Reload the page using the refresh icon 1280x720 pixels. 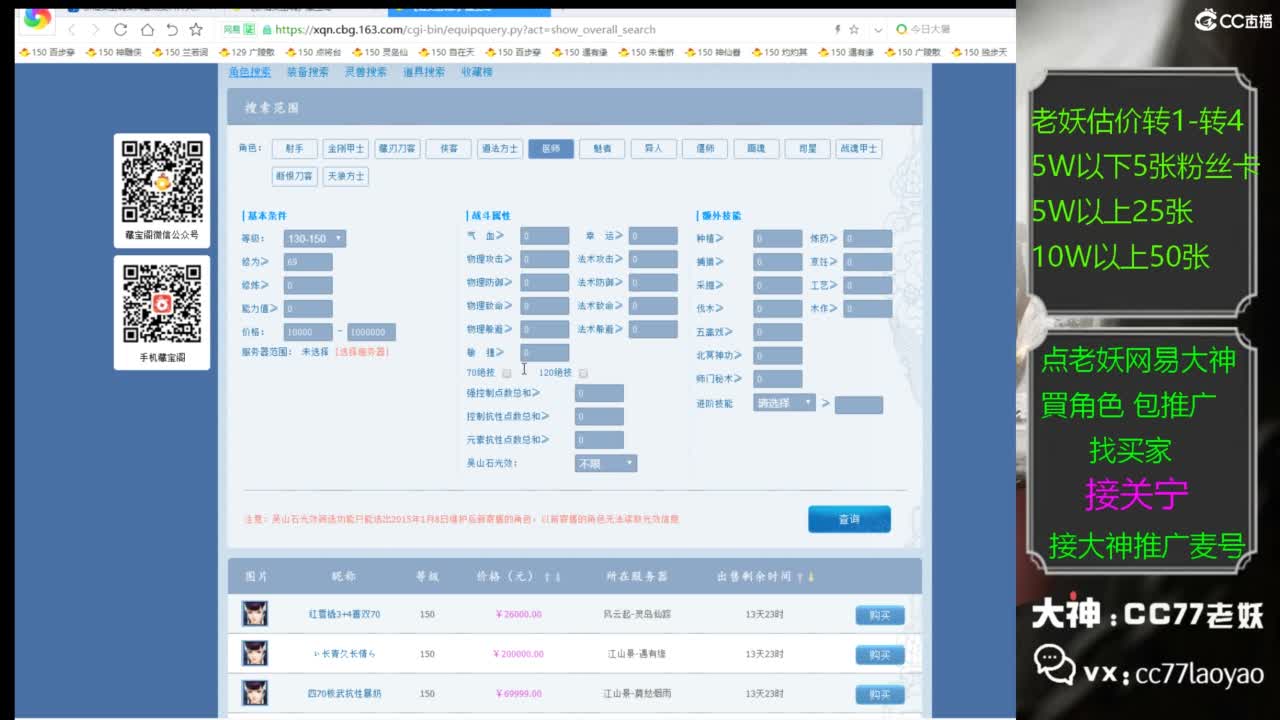tap(120, 30)
